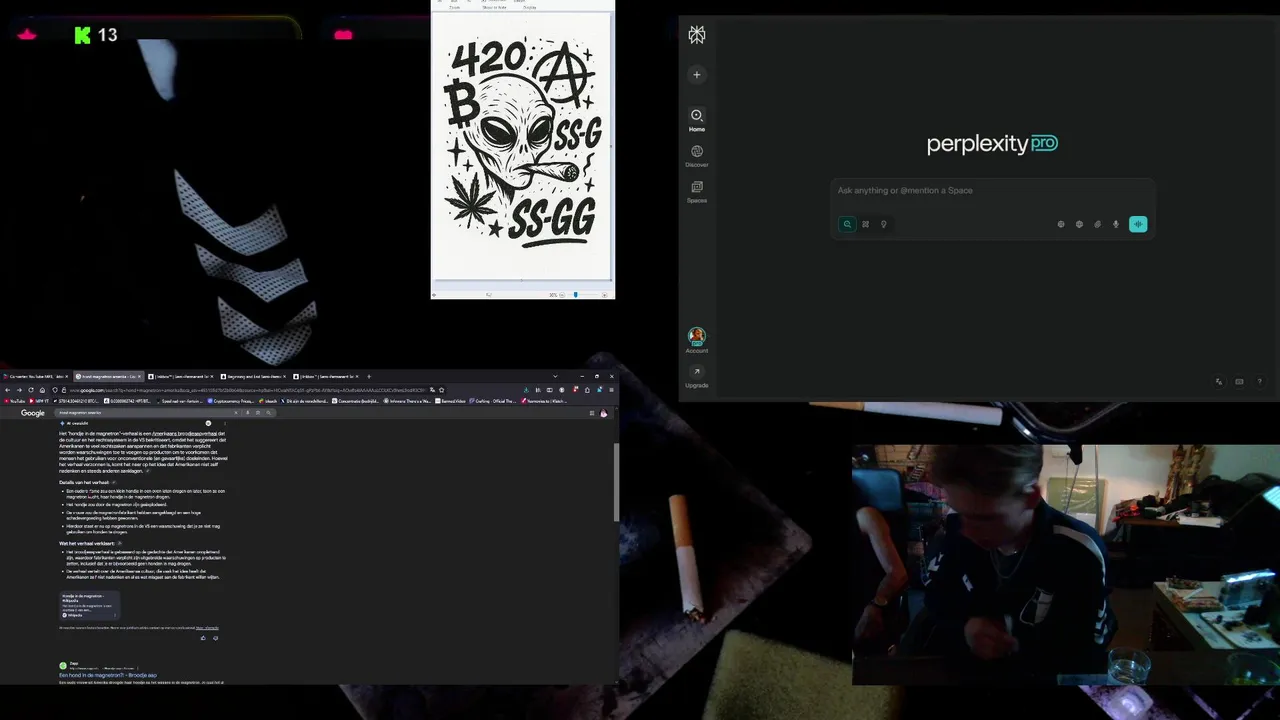The width and height of the screenshot is (1280, 720).
Task: Switch to 'Beginning and End' browser tab
Action: [x=252, y=376]
